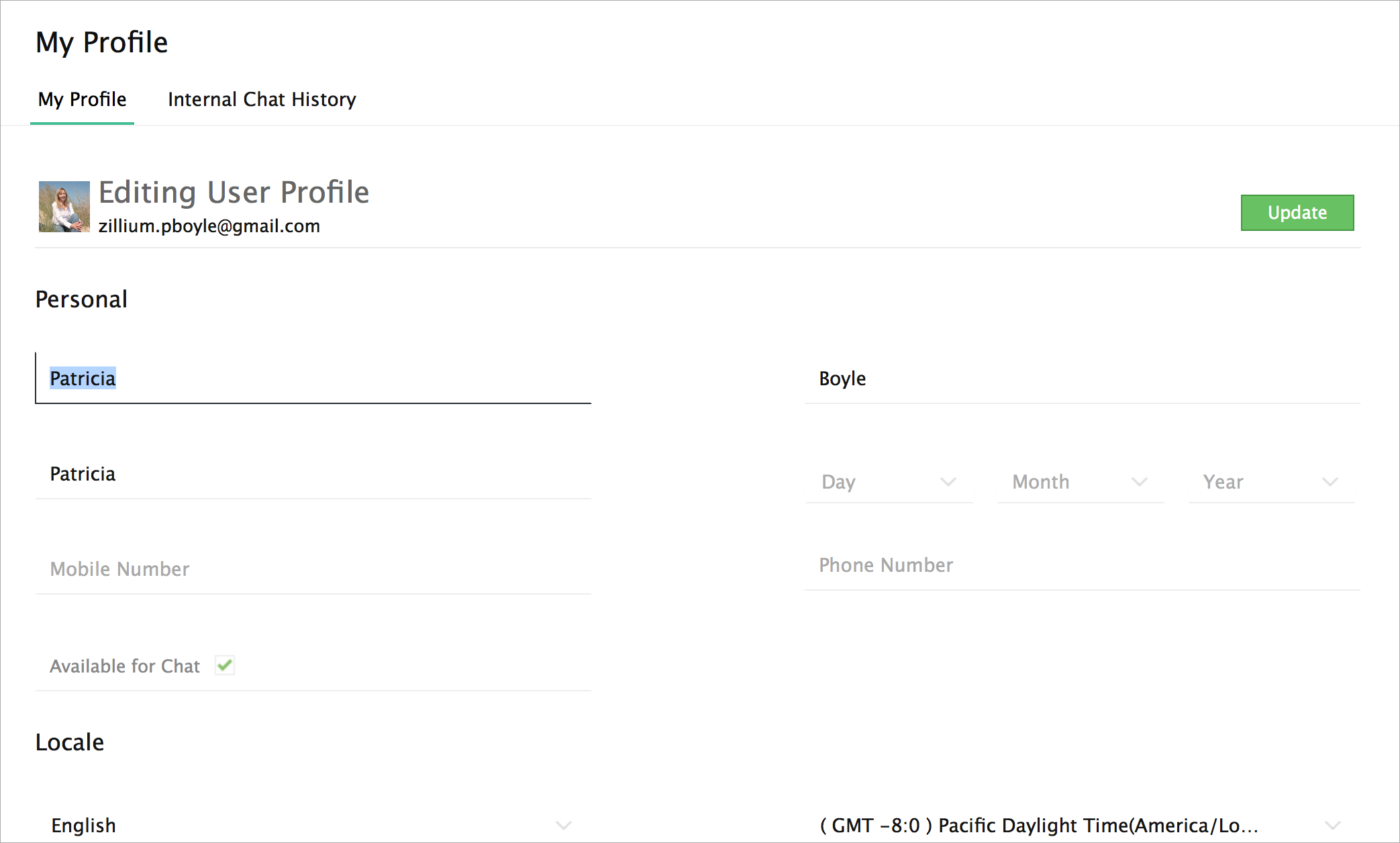Toggle the Available for Chat checkbox
Screen dimensions: 1400x843
(225, 665)
